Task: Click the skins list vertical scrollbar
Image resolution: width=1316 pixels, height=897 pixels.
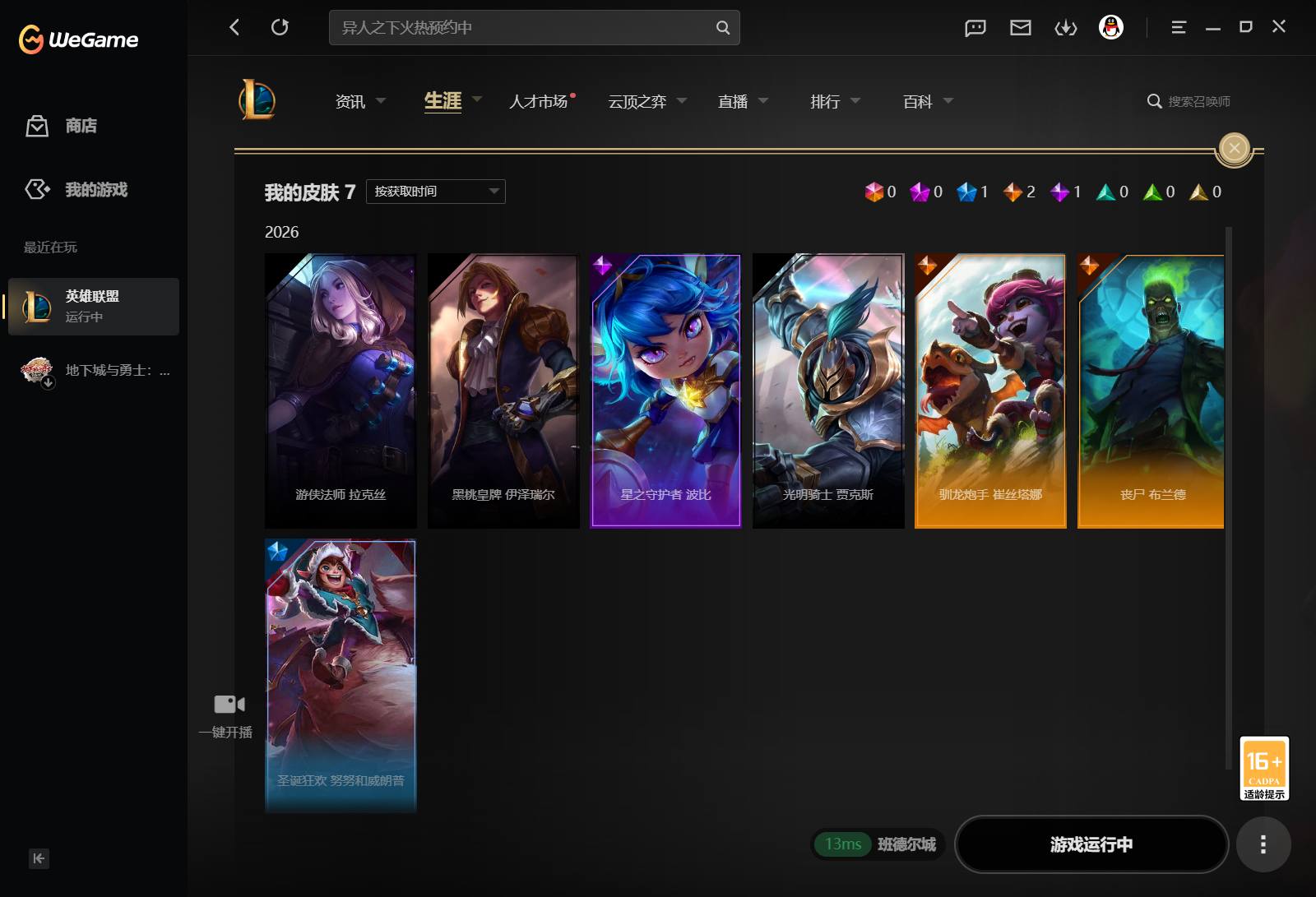Action: coord(1229,485)
